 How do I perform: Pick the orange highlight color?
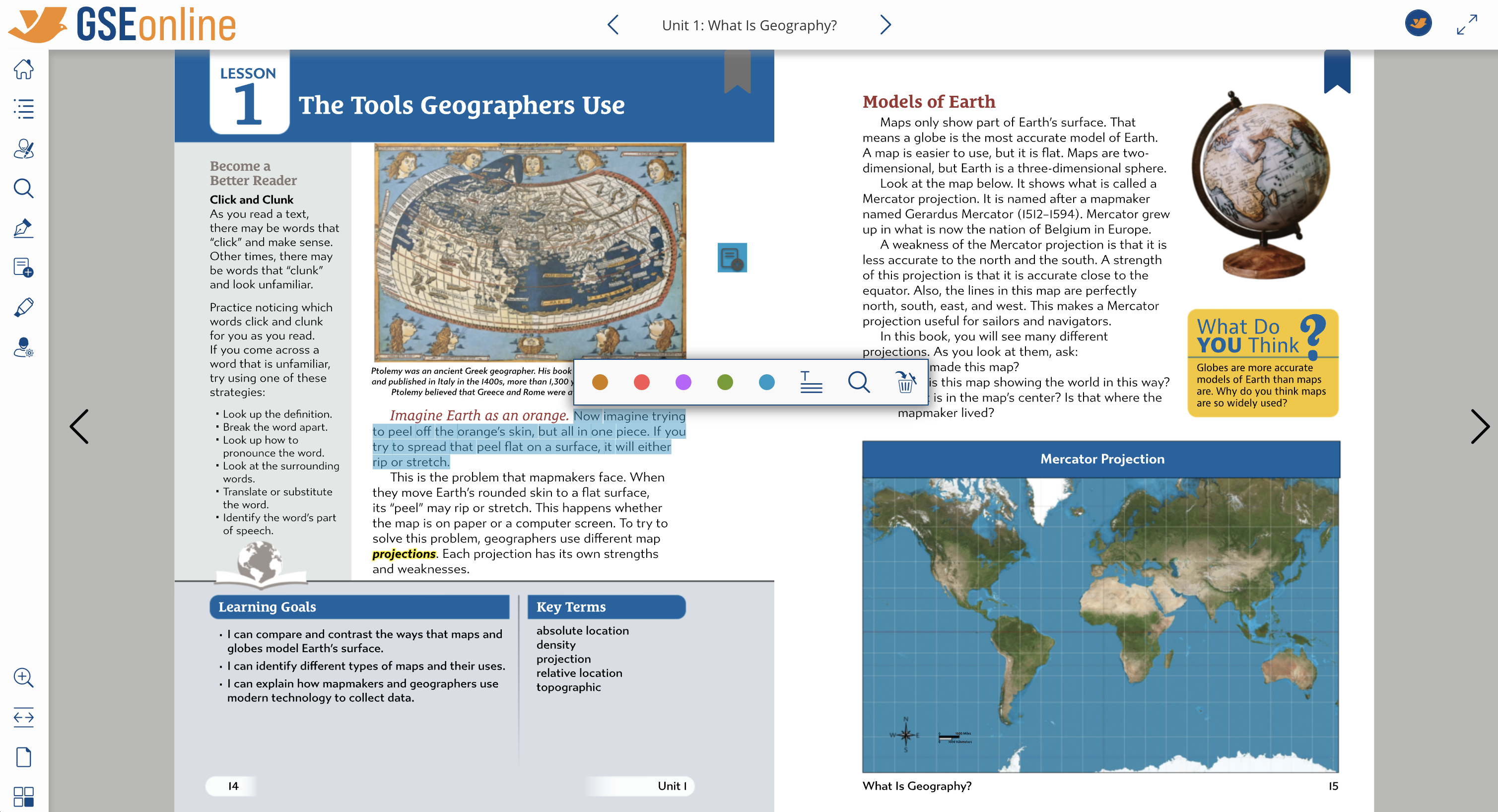600,382
